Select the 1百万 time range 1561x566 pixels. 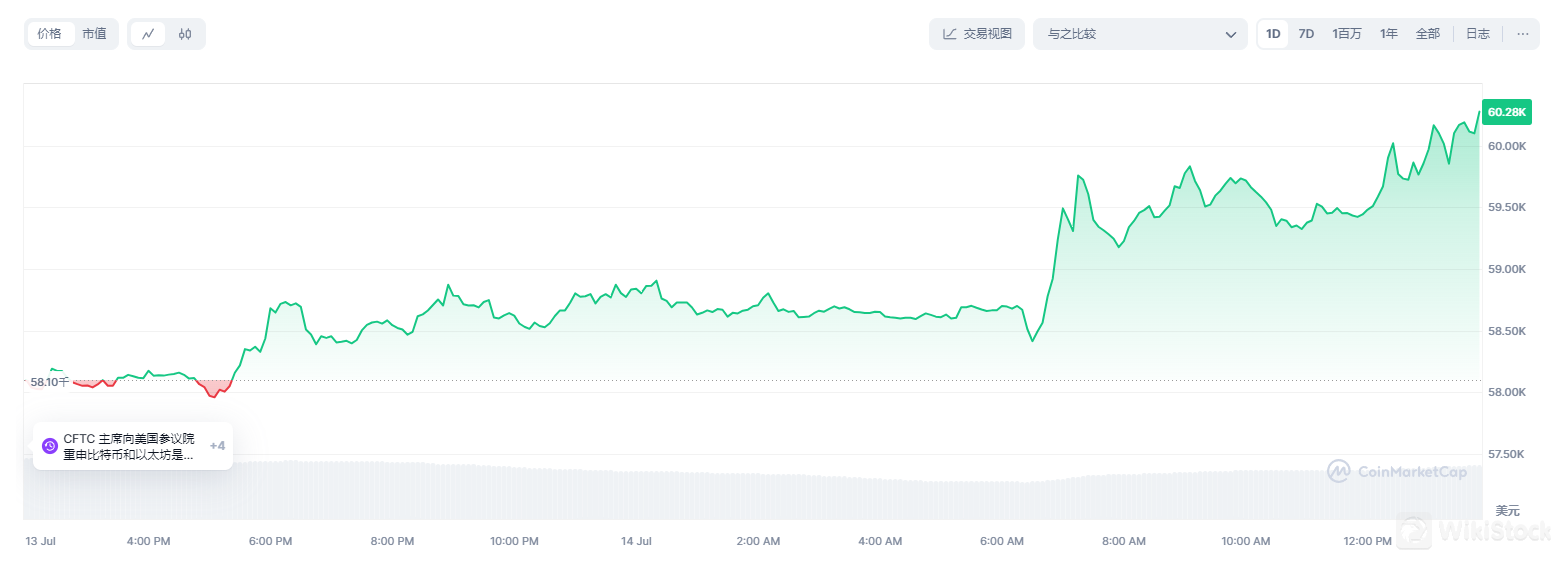coord(1346,34)
